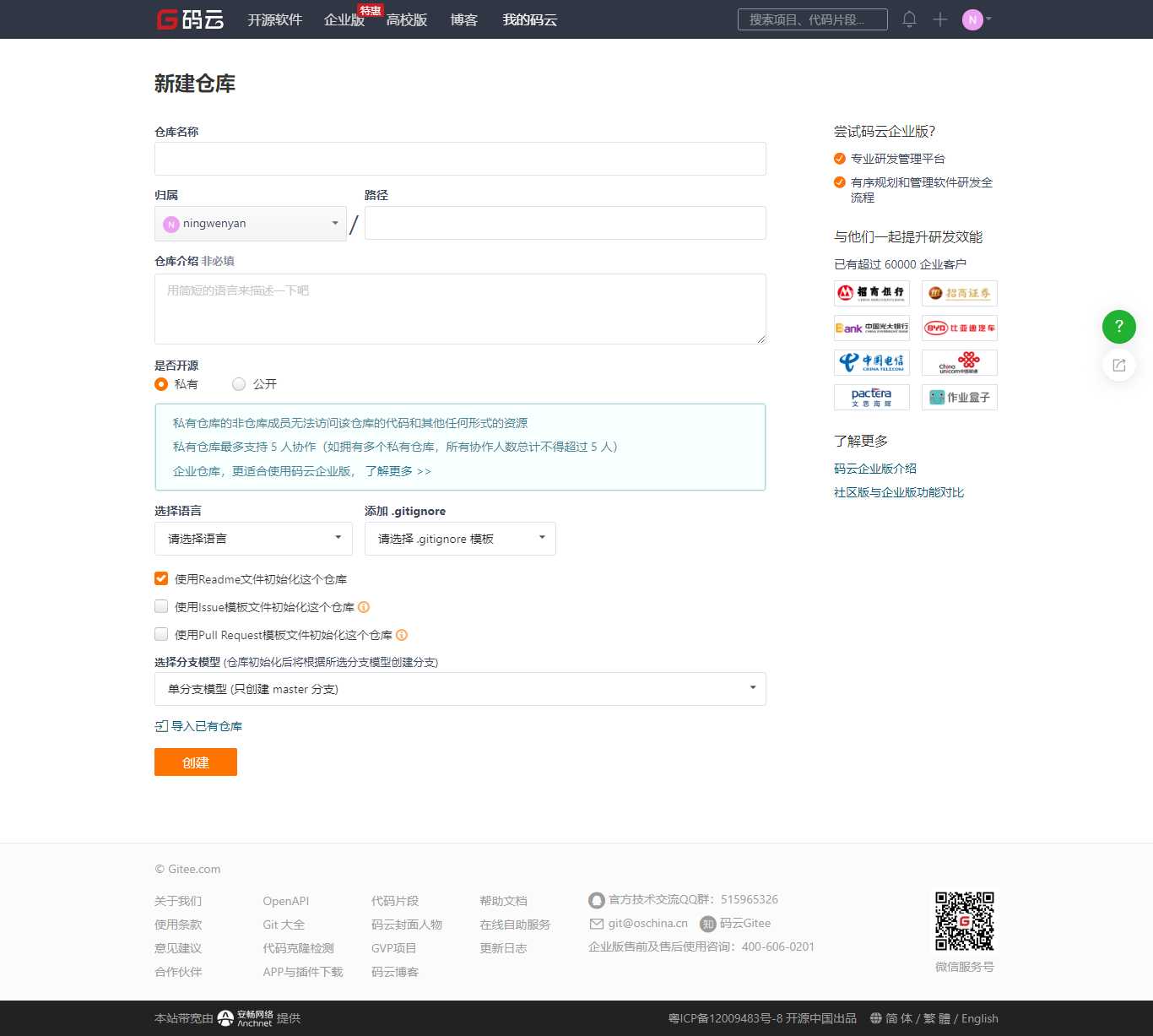The width and height of the screenshot is (1153, 1036).
Task: Click the orange 创建 button
Action: [x=196, y=762]
